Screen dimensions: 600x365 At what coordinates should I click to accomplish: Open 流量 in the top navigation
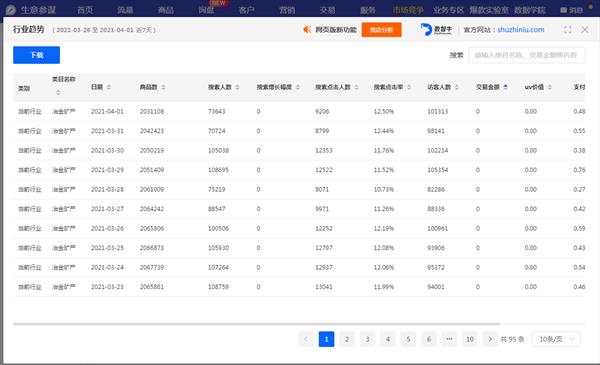coord(126,10)
